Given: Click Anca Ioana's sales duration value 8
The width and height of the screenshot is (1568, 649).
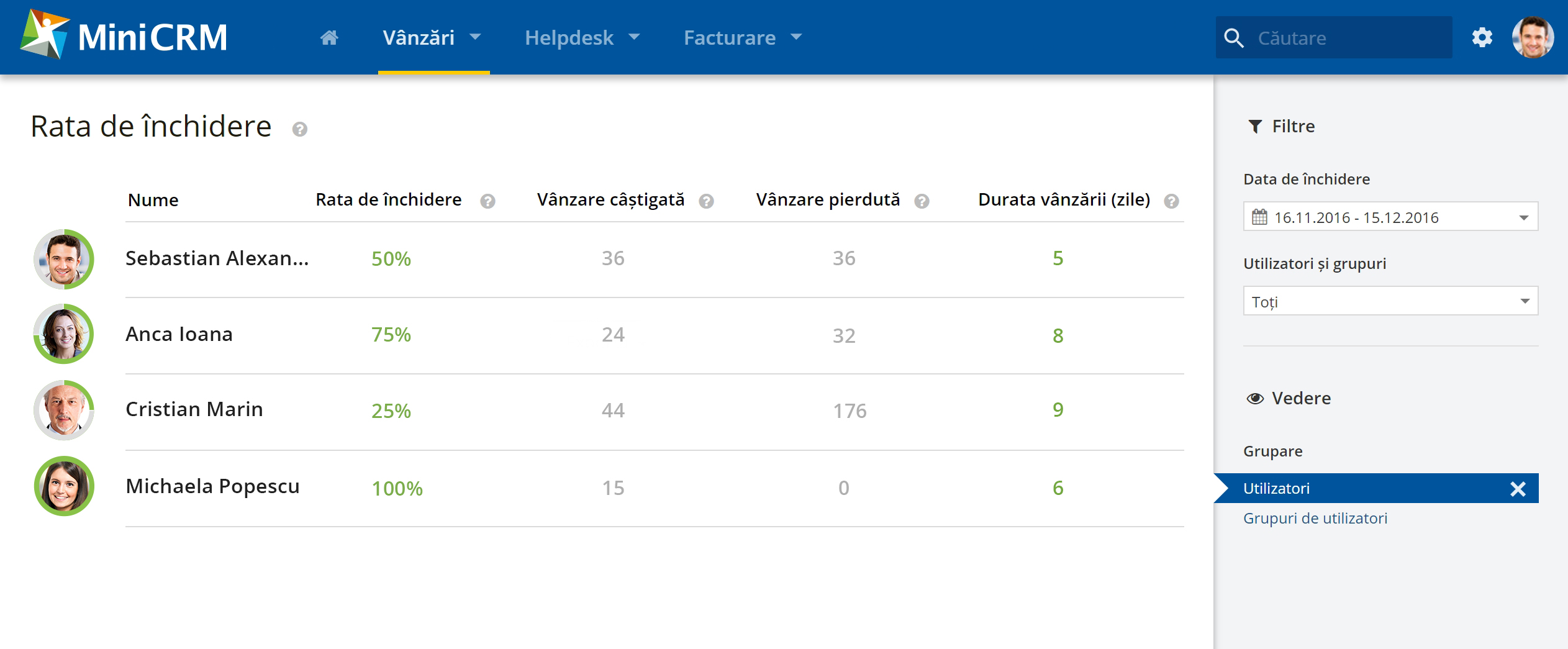Looking at the screenshot, I should coord(1058,336).
